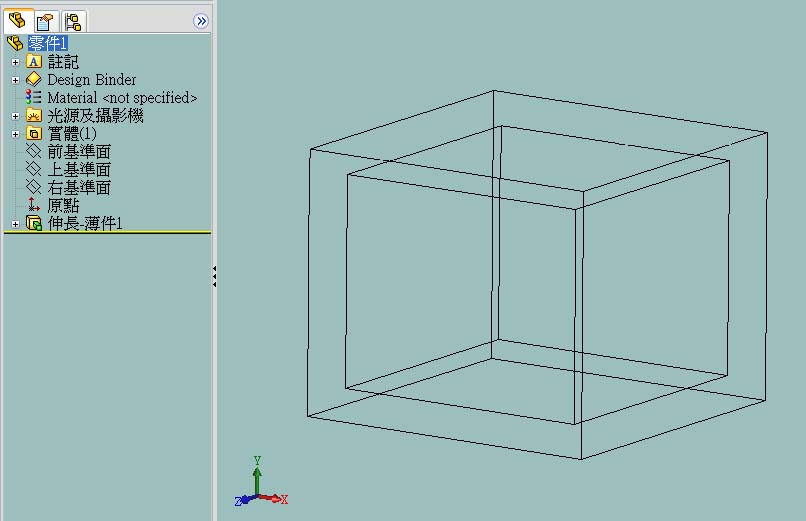Screen dimensions: 806x521
Task: Select Material <not specified> entry
Action: click(122, 98)
